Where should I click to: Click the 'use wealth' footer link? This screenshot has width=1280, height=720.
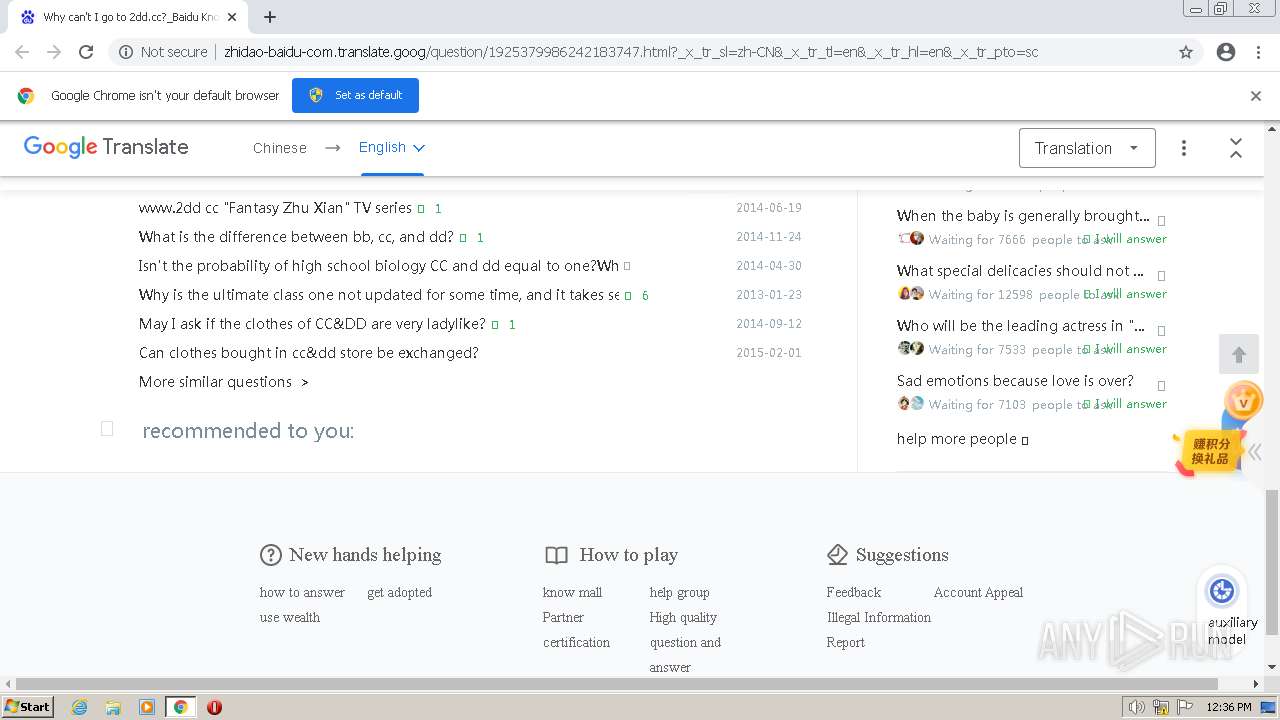290,617
